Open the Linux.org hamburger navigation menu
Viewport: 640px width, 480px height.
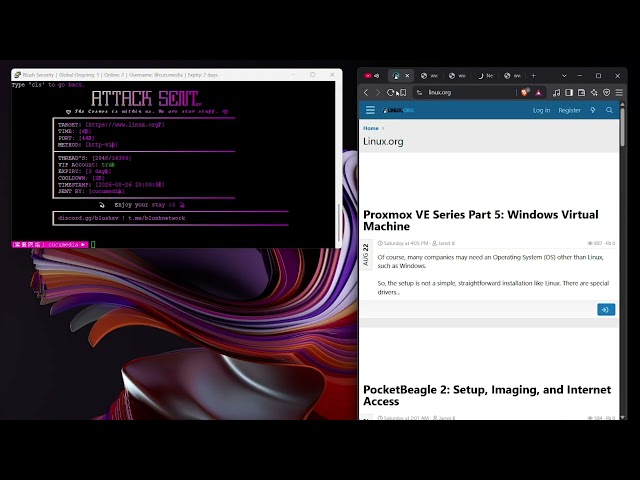(370, 110)
